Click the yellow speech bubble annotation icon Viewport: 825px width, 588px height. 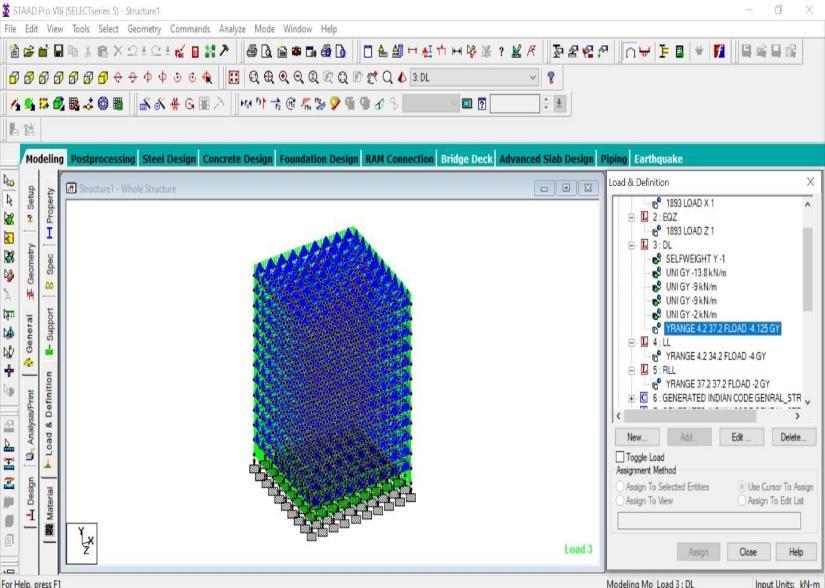[335, 104]
